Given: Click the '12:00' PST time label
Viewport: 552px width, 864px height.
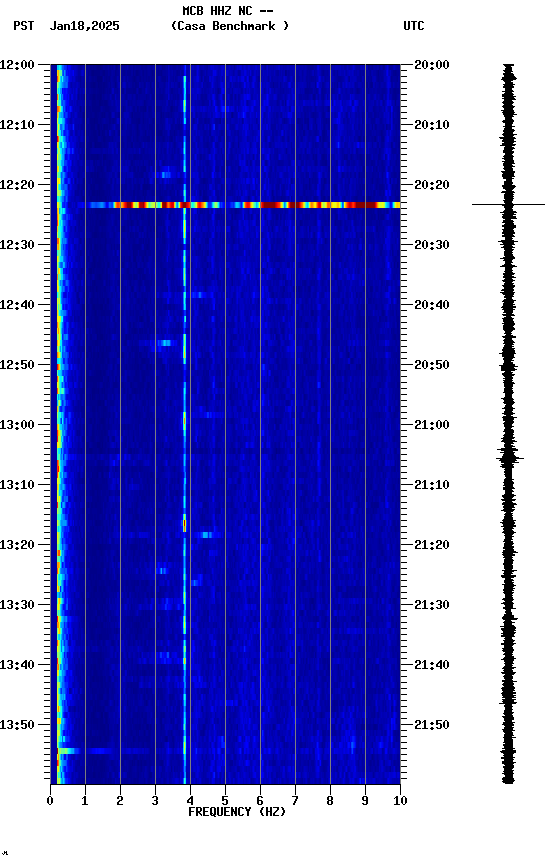Looking at the screenshot, I should click(x=17, y=65).
